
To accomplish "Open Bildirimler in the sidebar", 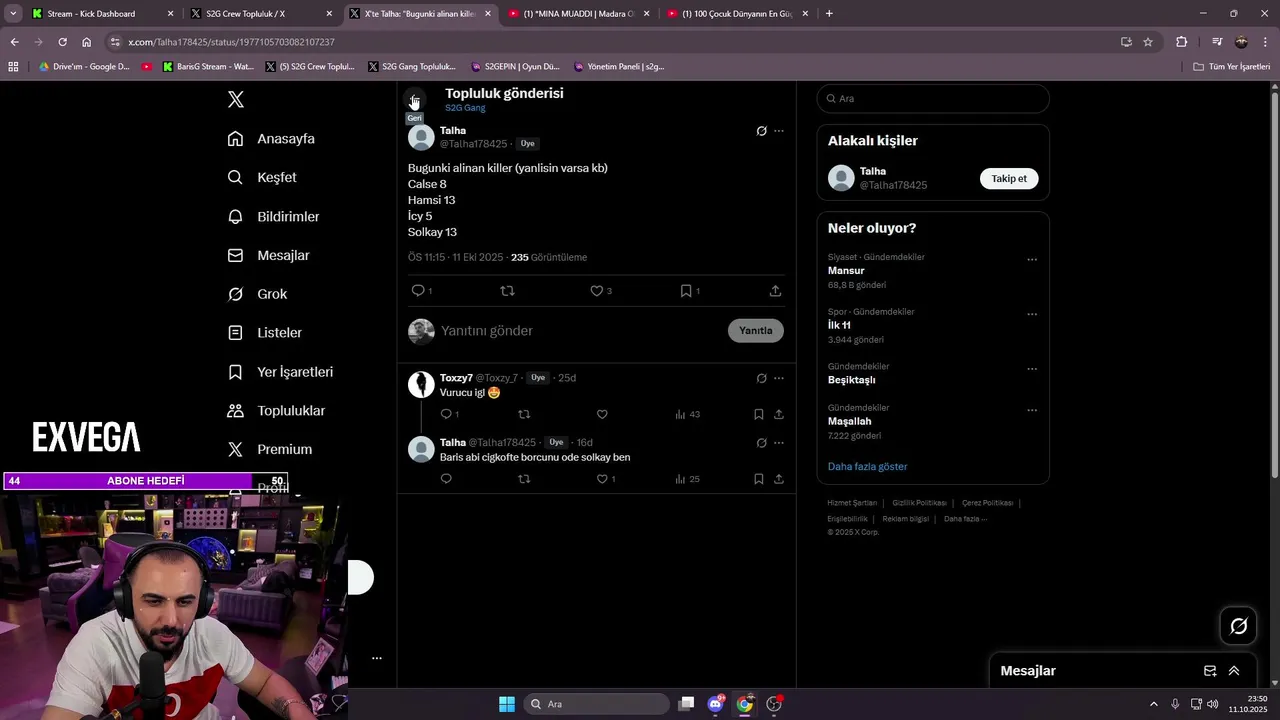I will (x=273, y=216).
